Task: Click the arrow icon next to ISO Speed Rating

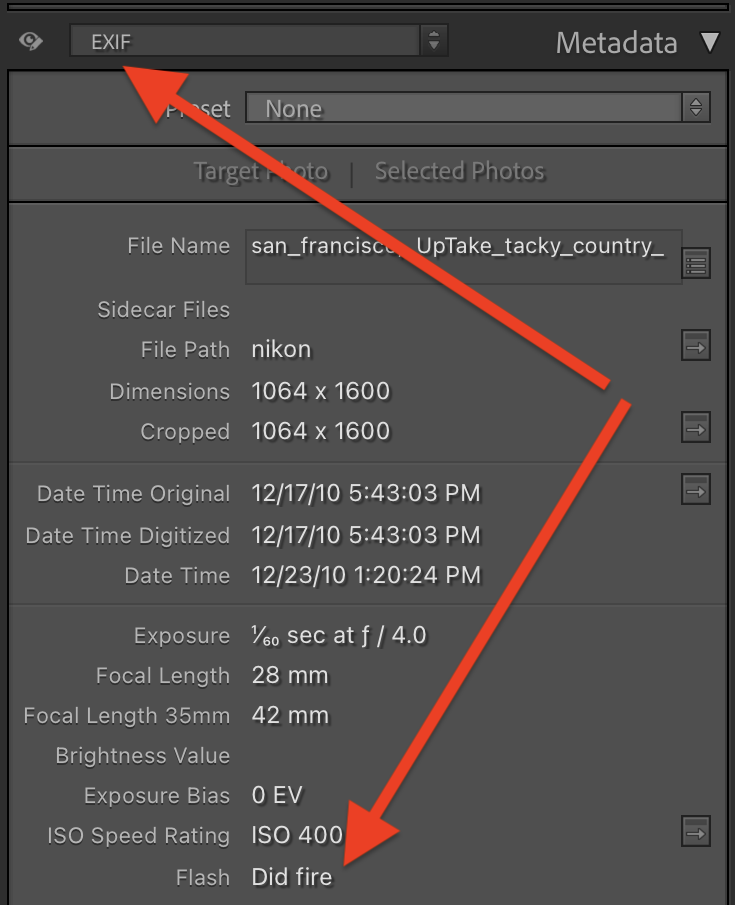Action: pos(696,831)
